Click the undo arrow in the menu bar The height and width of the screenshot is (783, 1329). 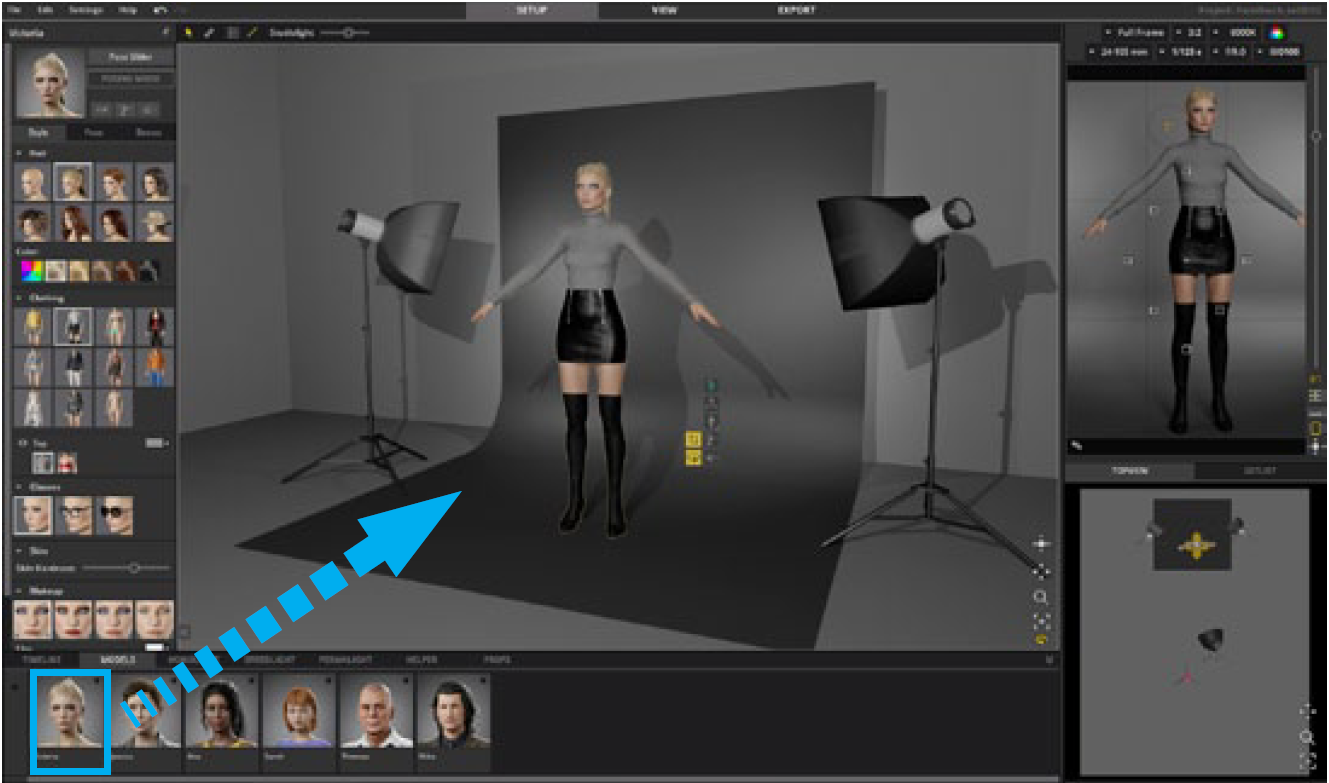tap(161, 10)
